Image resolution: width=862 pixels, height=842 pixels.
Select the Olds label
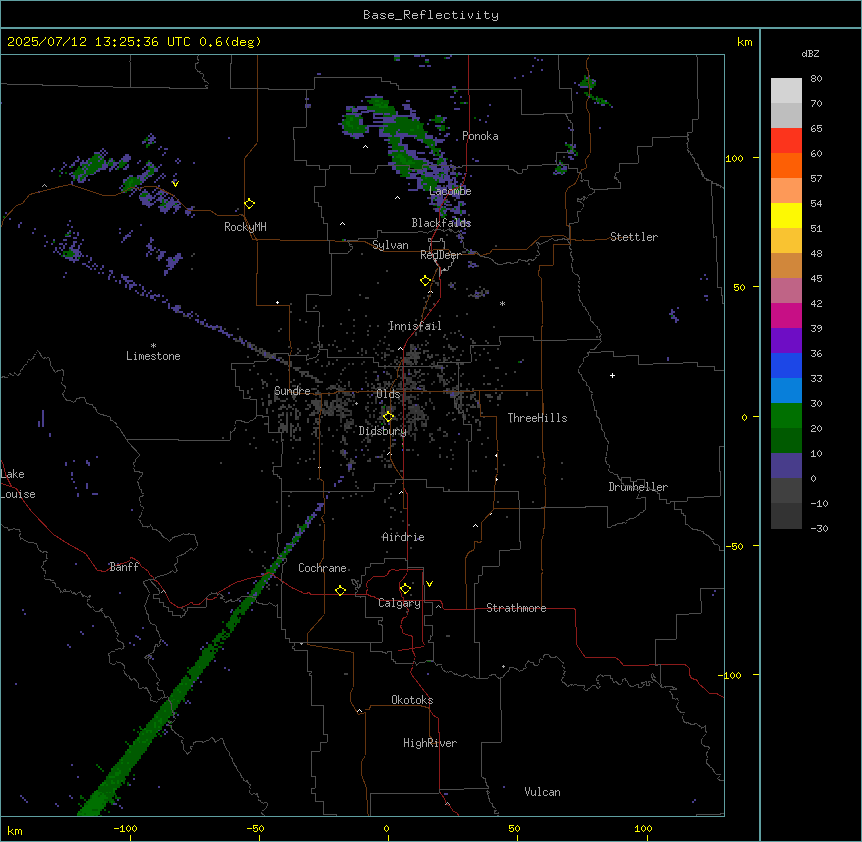click(x=388, y=394)
